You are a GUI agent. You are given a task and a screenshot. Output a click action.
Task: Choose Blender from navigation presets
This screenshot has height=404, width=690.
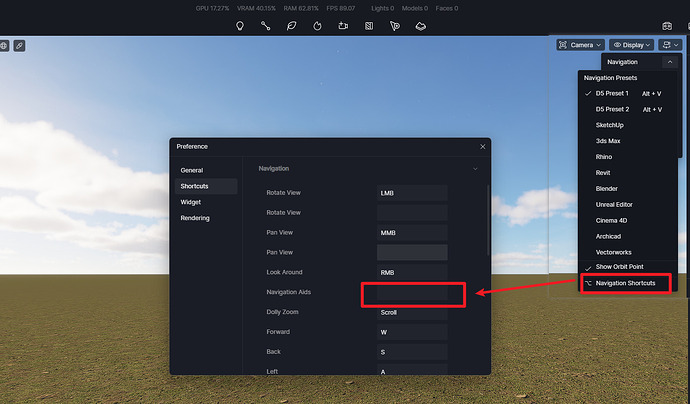[x=607, y=188]
